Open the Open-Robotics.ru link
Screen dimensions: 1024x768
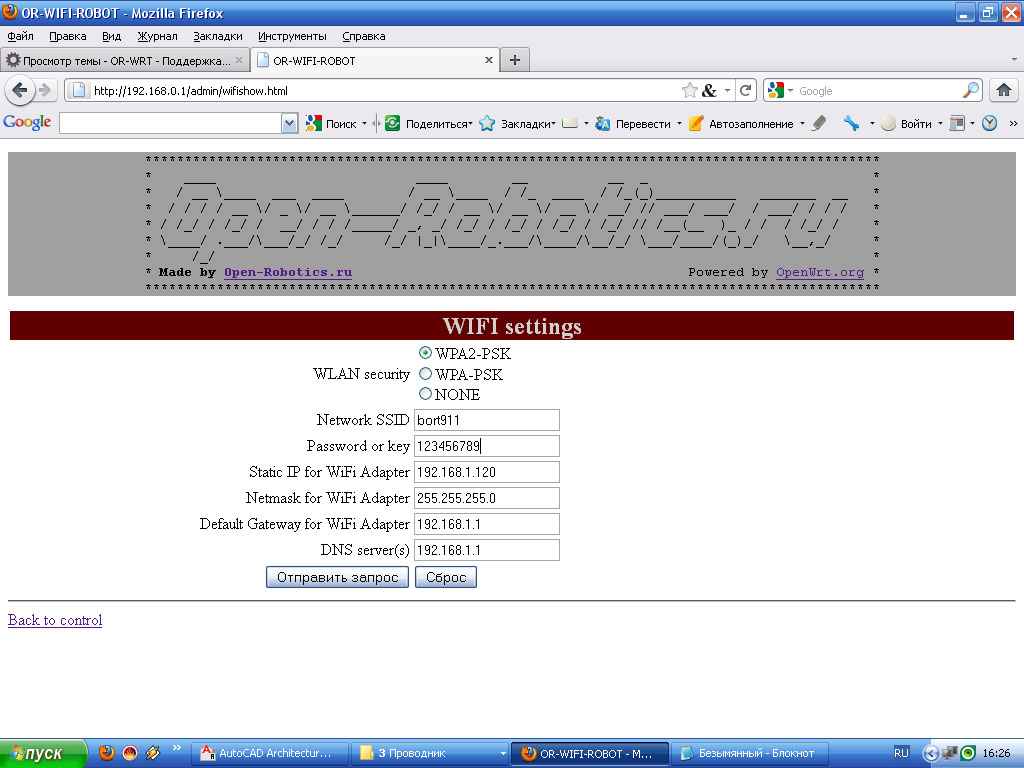point(288,272)
